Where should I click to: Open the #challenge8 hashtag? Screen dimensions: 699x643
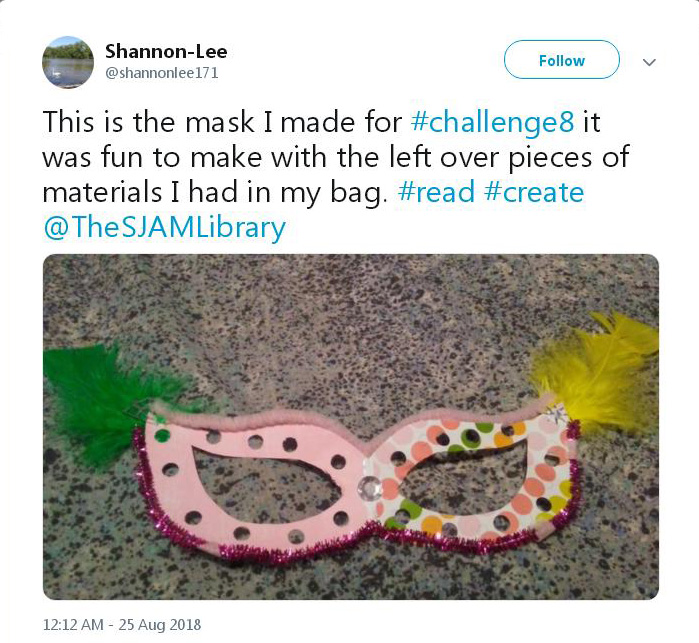492,122
